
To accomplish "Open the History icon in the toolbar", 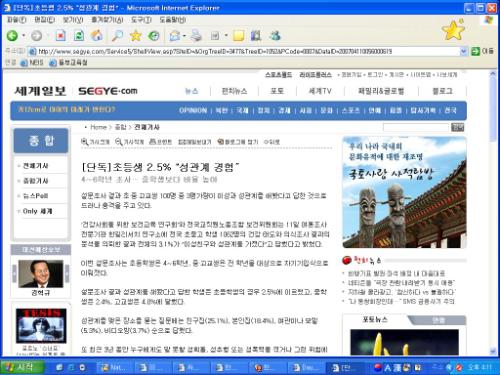I will pos(154,35).
